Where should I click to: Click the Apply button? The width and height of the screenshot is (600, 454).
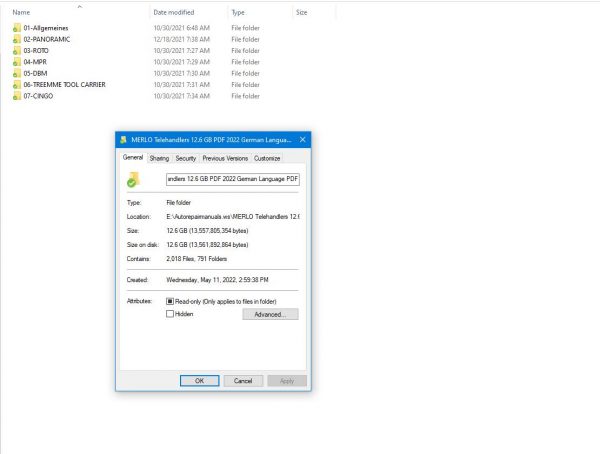click(x=287, y=381)
